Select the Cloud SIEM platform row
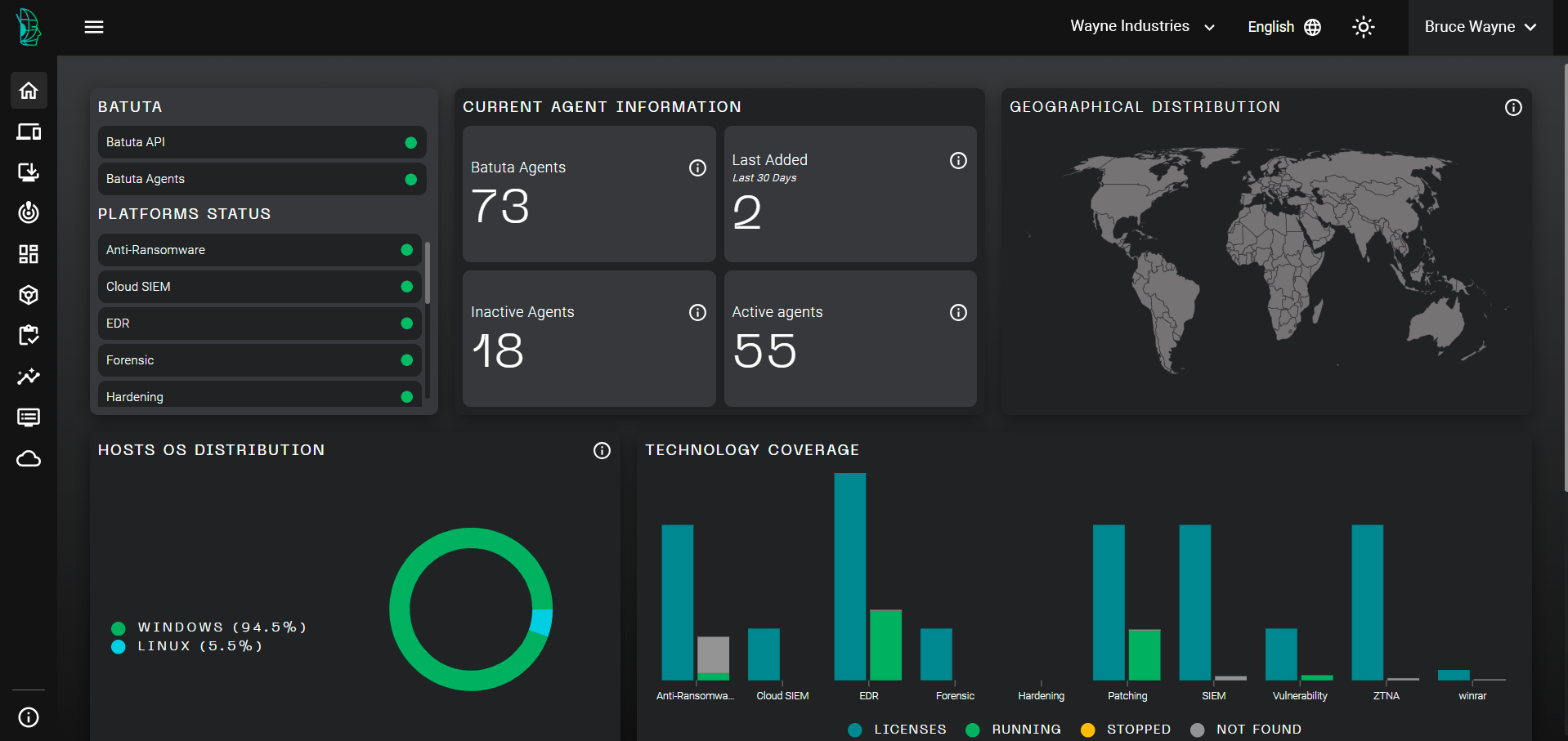Viewport: 1568px width, 741px height. click(259, 287)
